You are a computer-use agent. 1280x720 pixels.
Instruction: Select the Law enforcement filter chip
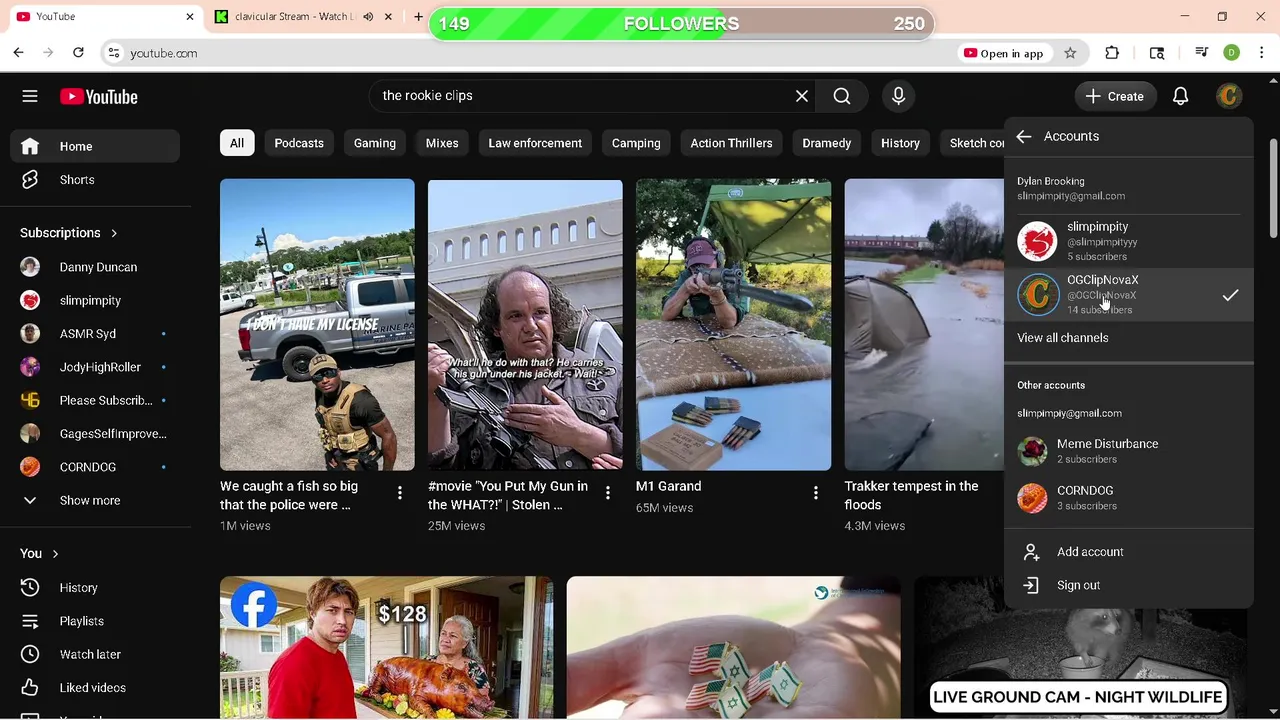[x=535, y=143]
